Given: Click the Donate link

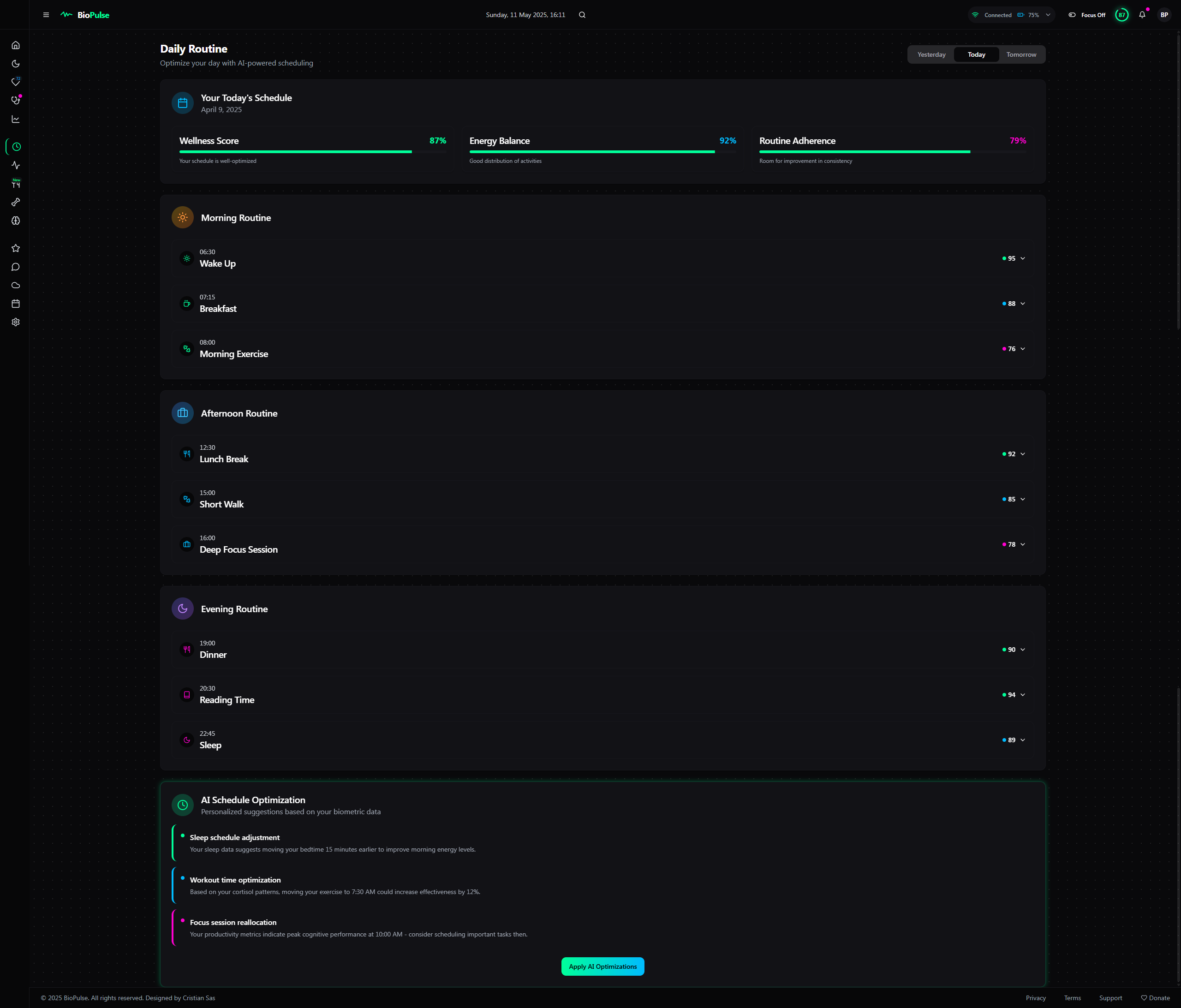Looking at the screenshot, I should pyautogui.click(x=1155, y=998).
